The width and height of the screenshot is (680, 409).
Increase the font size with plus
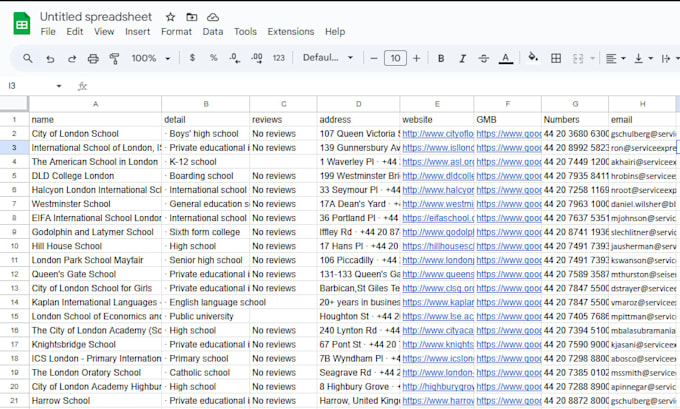click(416, 58)
